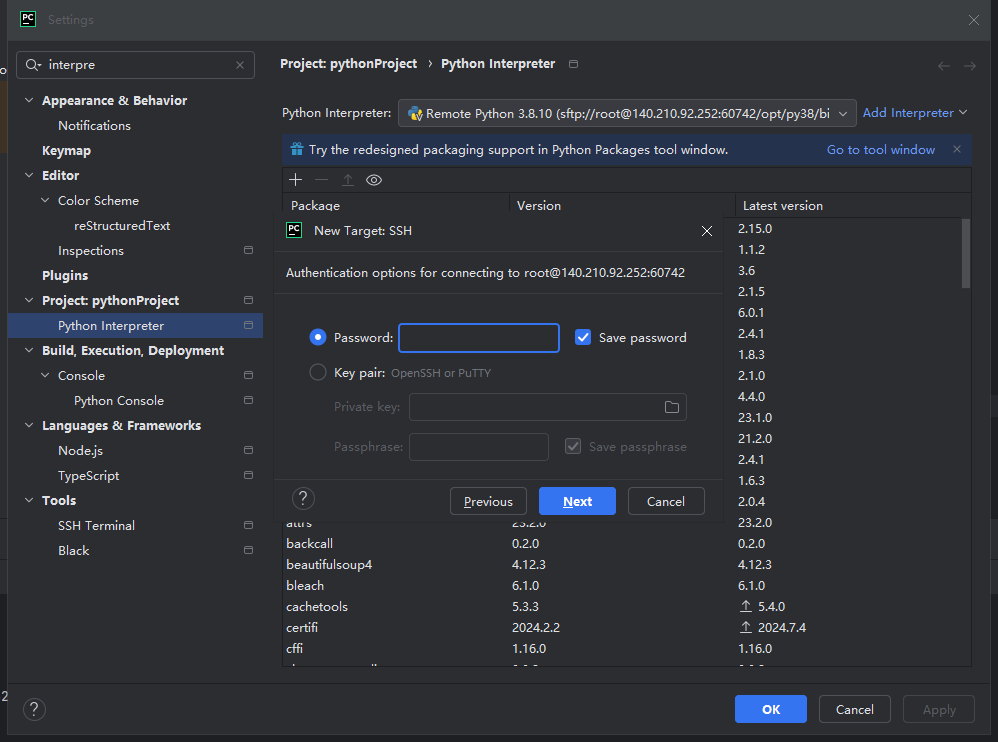Collapse the Color Scheme node

(45, 200)
